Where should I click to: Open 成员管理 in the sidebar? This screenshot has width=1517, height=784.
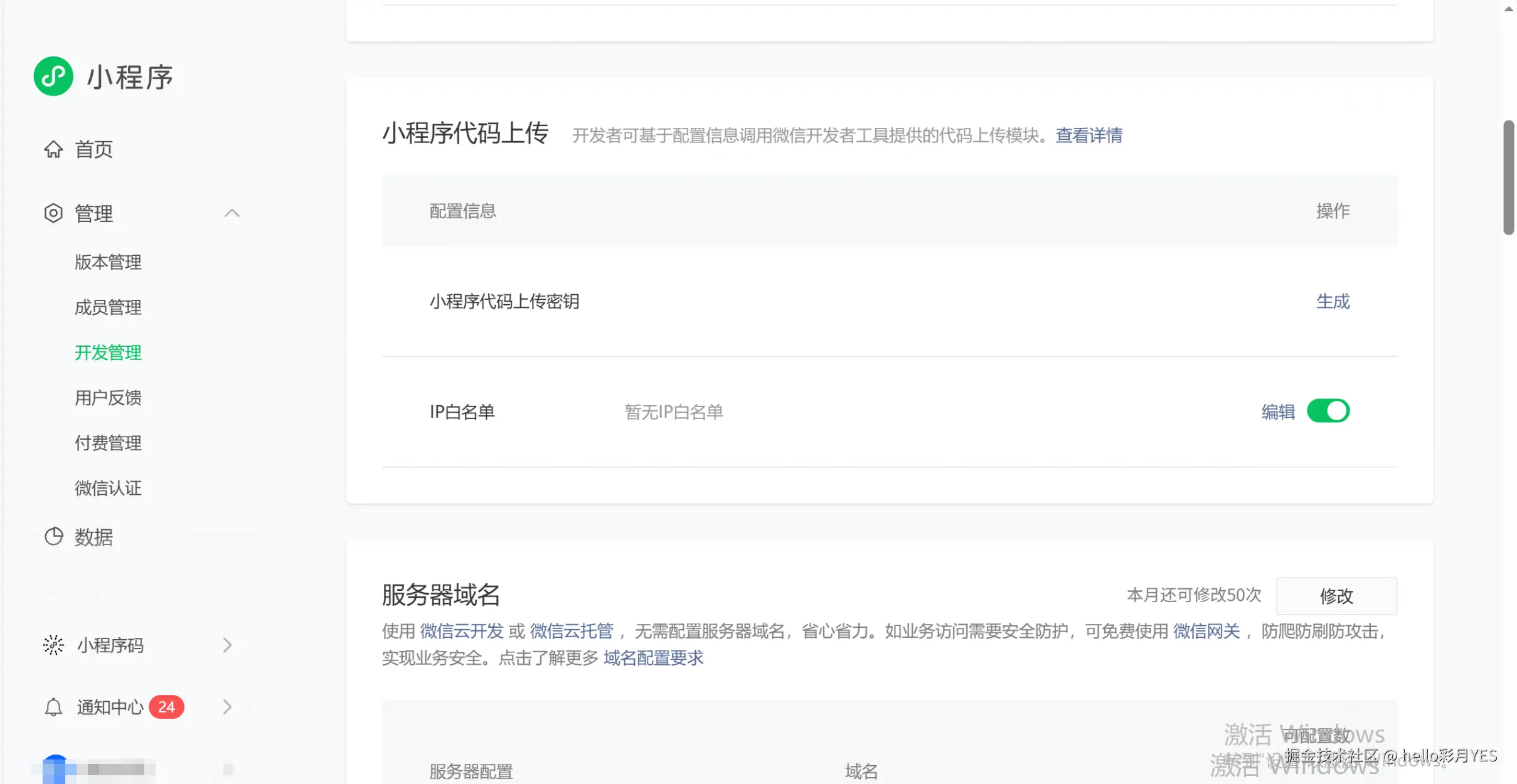(x=108, y=307)
